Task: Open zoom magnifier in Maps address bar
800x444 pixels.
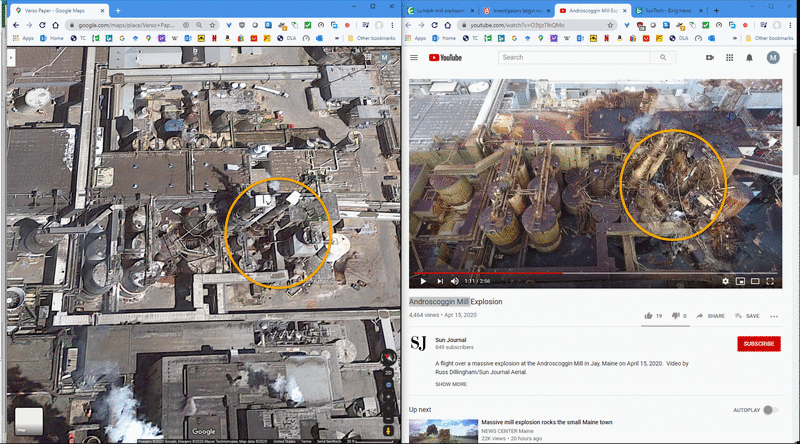Action: coord(199,25)
